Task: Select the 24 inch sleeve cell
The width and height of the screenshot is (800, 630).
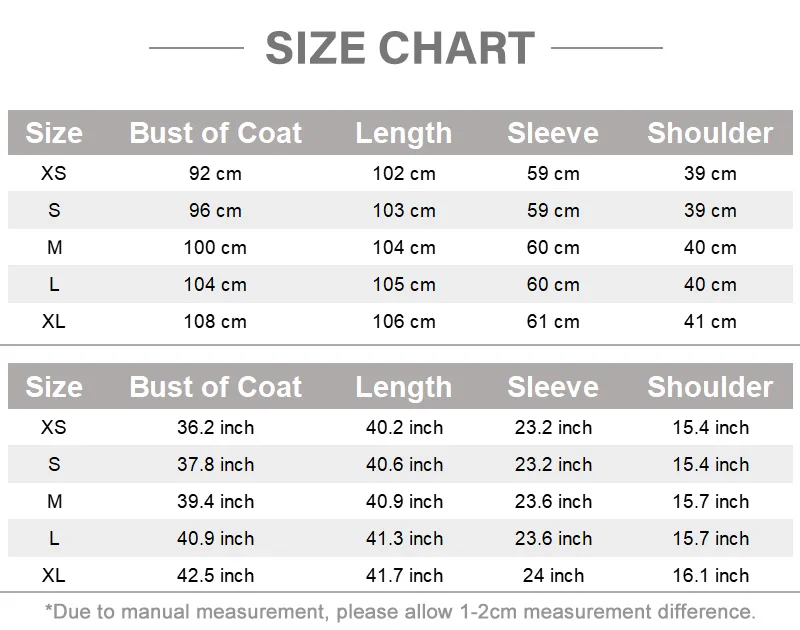Action: pyautogui.click(x=553, y=576)
